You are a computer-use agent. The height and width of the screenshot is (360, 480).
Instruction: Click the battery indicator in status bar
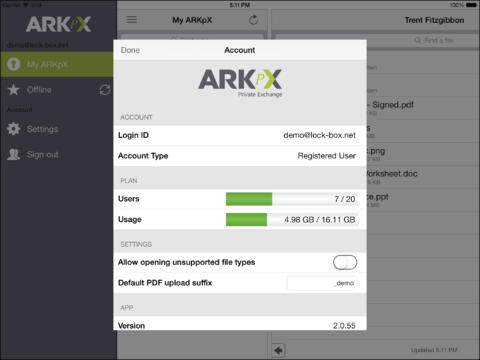coord(471,5)
